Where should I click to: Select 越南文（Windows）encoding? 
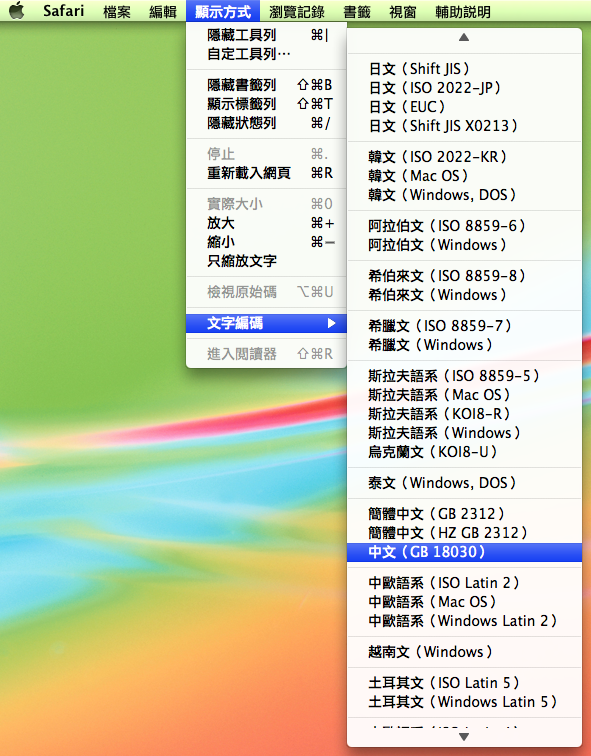[464, 652]
